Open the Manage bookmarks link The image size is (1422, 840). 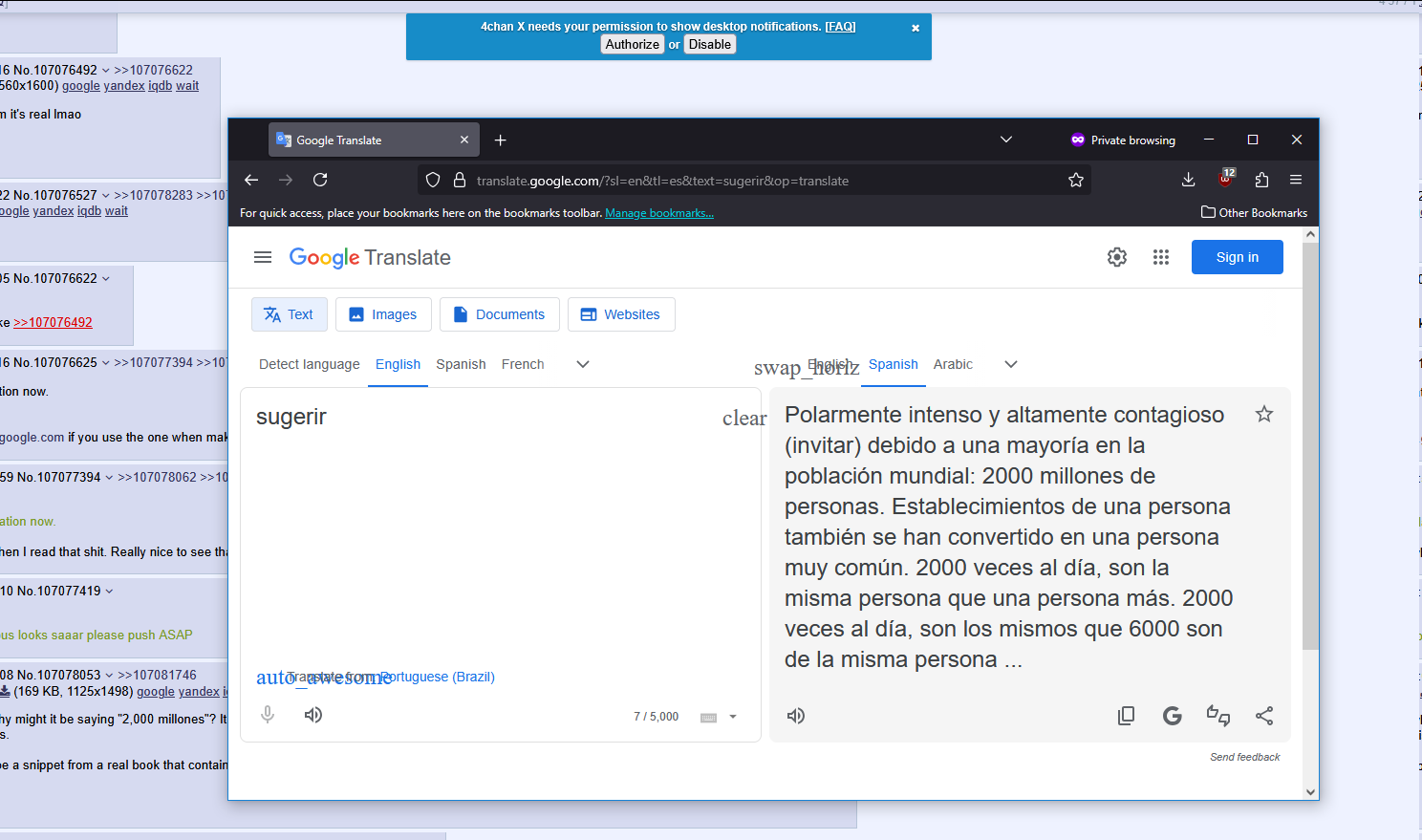coord(659,213)
